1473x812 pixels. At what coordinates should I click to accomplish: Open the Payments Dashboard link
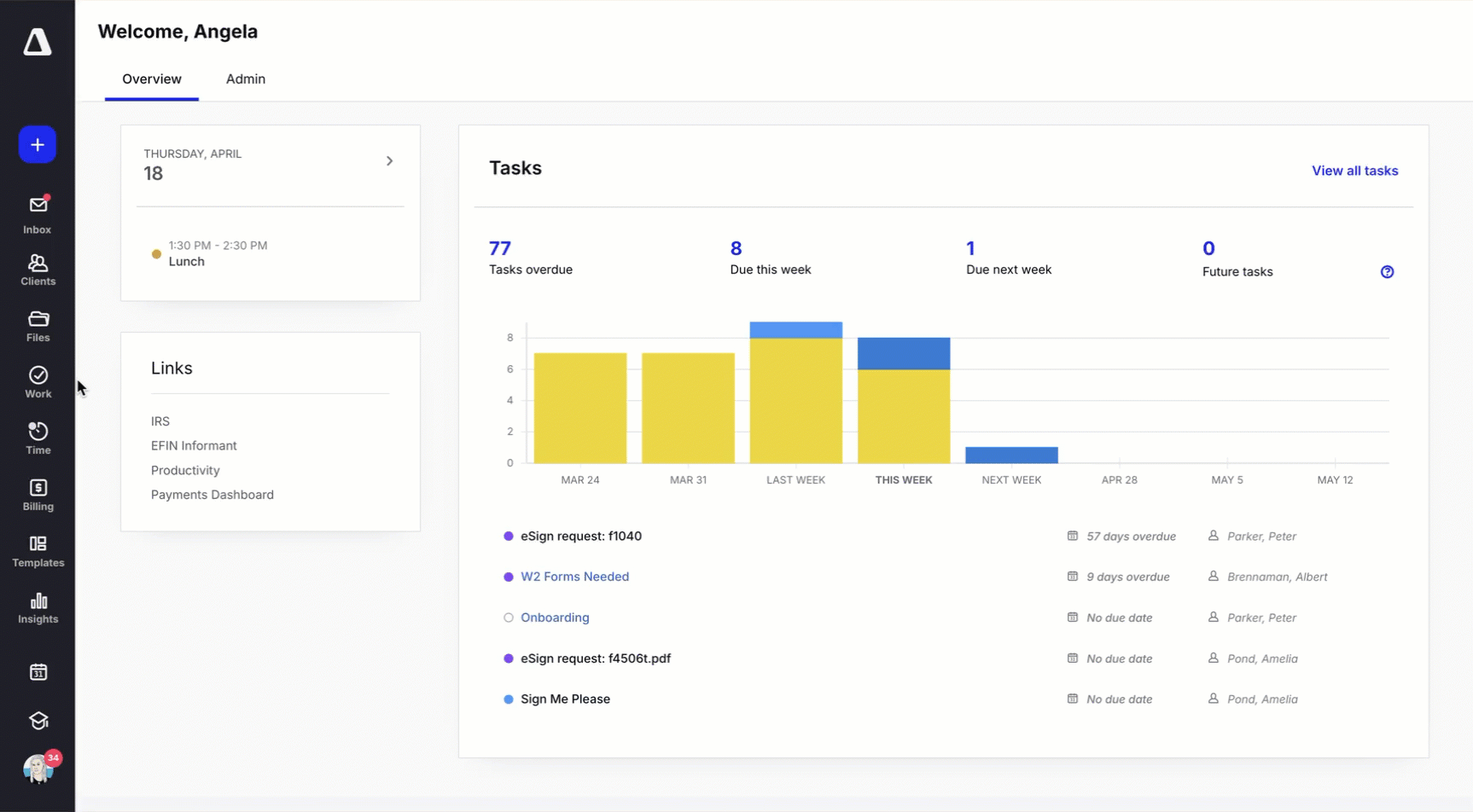click(212, 495)
